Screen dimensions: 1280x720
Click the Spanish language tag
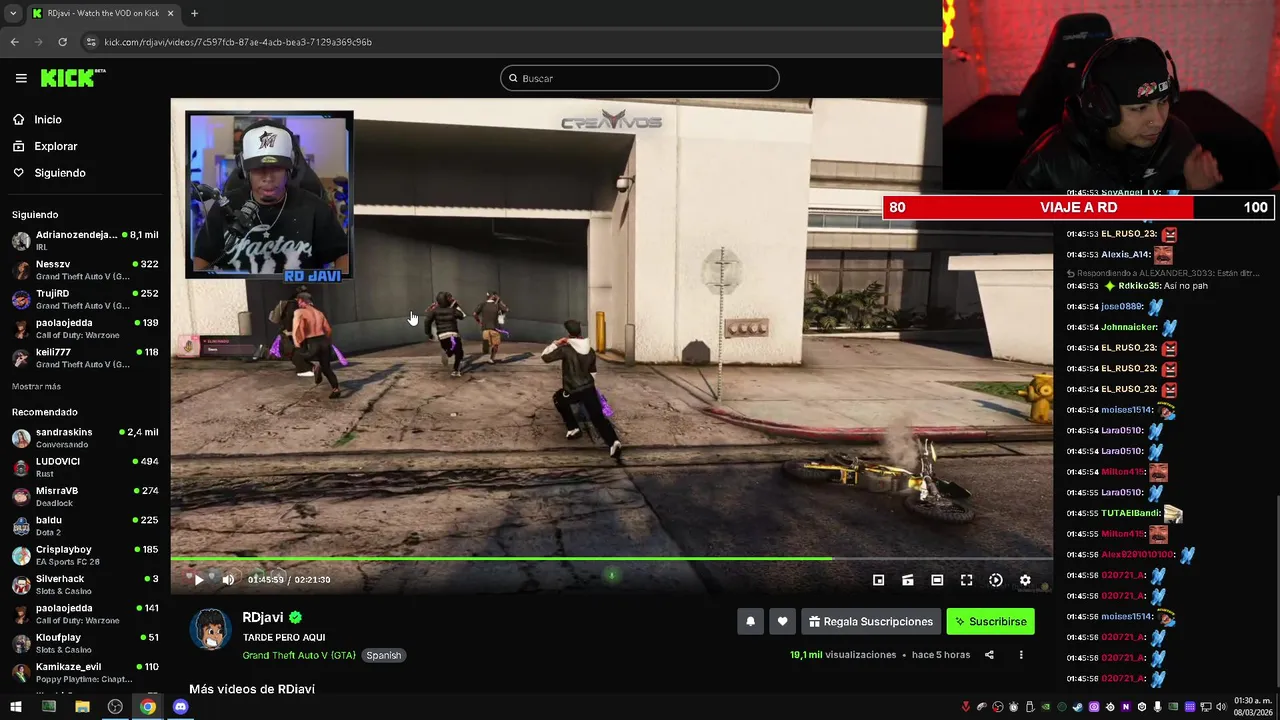383,655
